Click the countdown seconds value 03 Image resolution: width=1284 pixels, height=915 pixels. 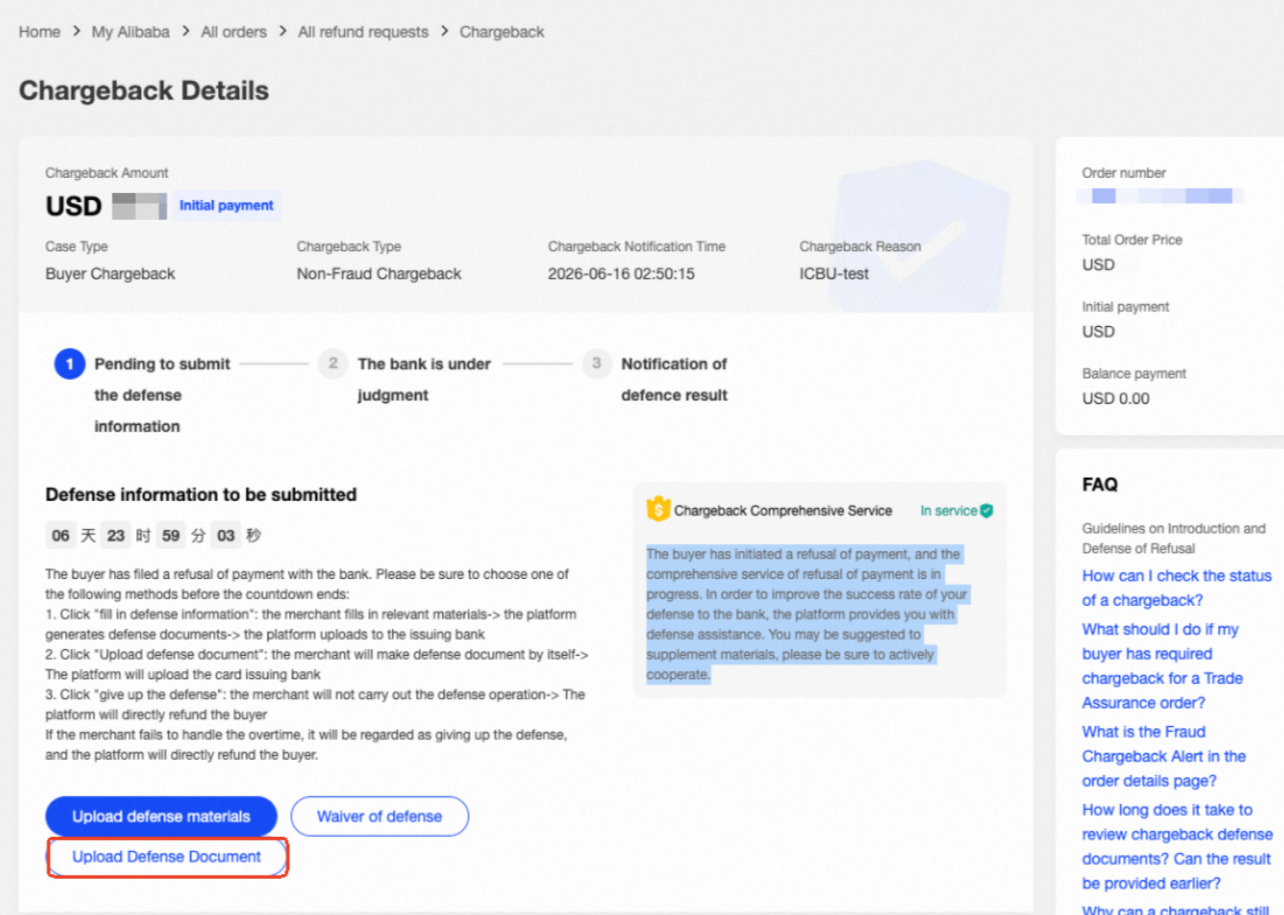[226, 536]
